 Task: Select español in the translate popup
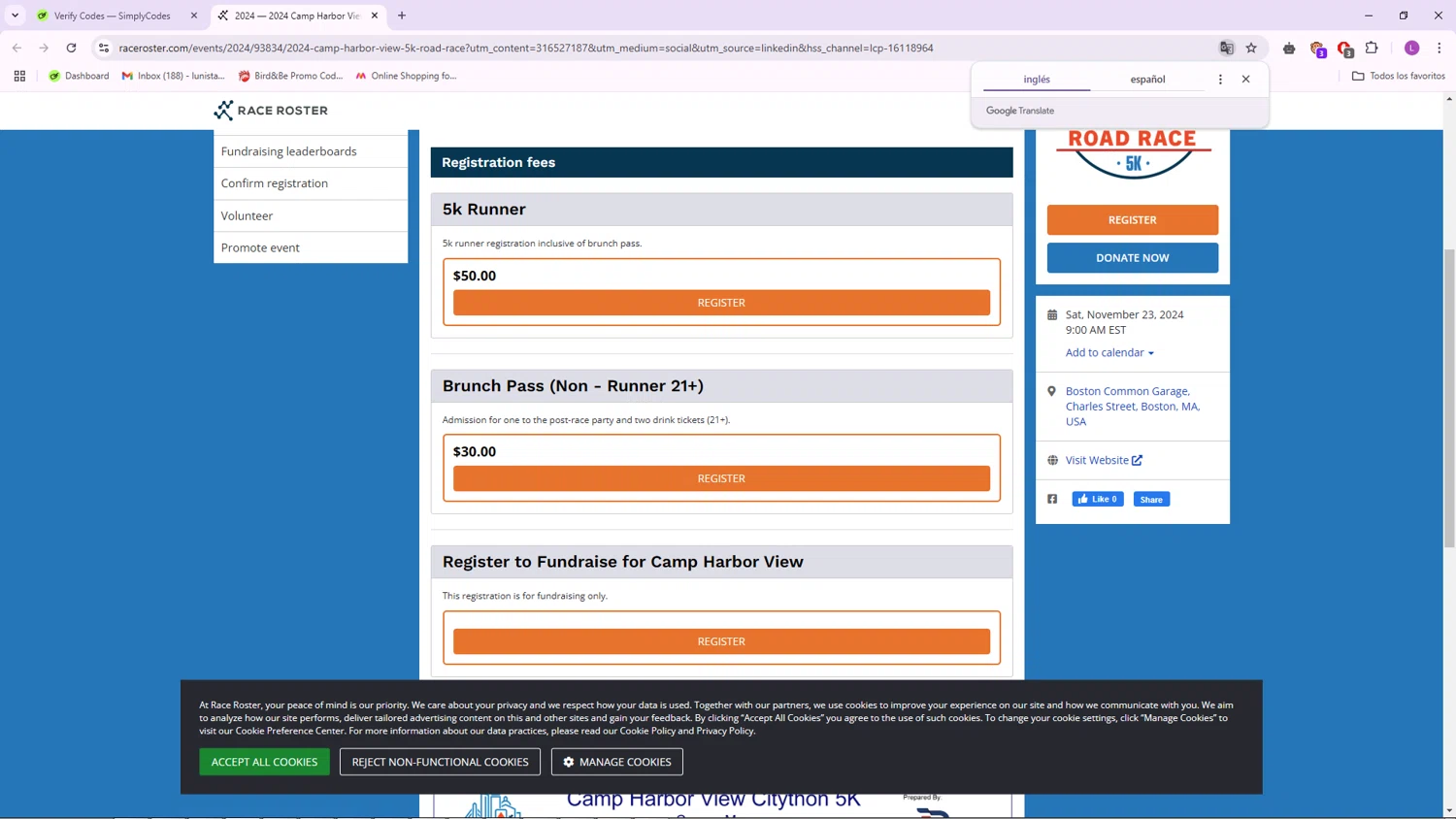point(1147,80)
